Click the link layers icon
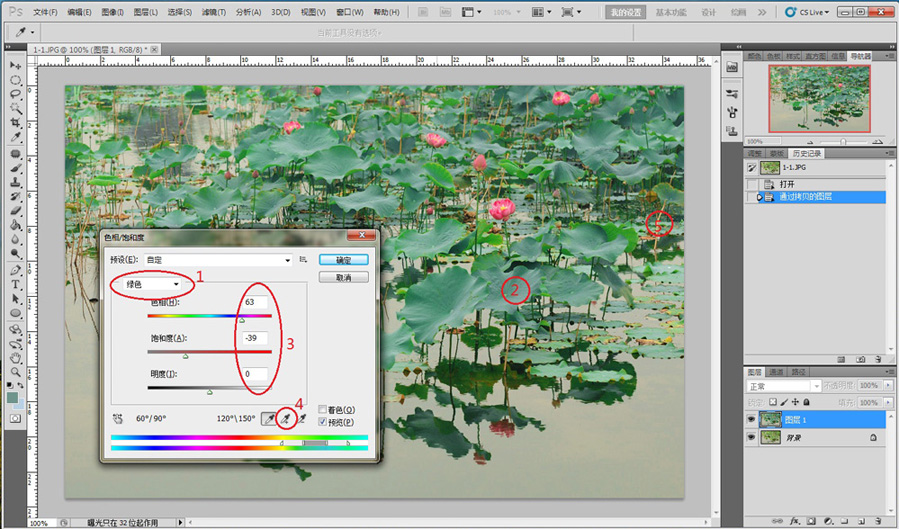The height and width of the screenshot is (529, 899). click(x=778, y=522)
